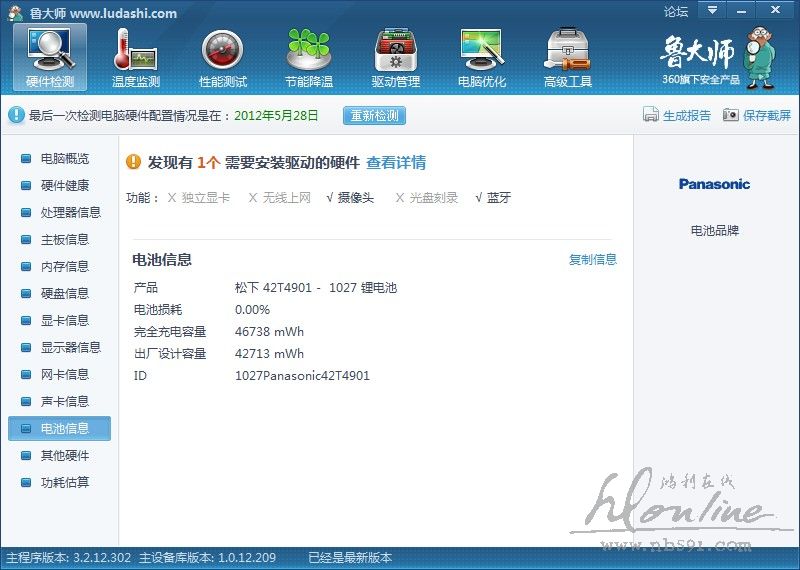Screen dimensions: 800x570
Task: Click the 独立显卡 feature label
Action: [x=206, y=197]
